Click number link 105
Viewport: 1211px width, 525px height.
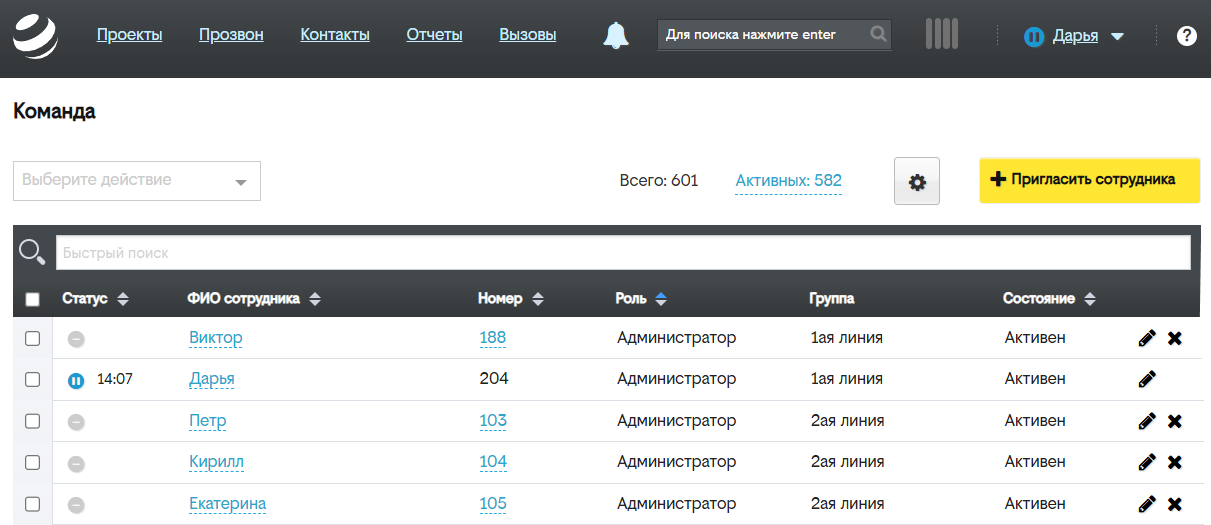point(493,504)
